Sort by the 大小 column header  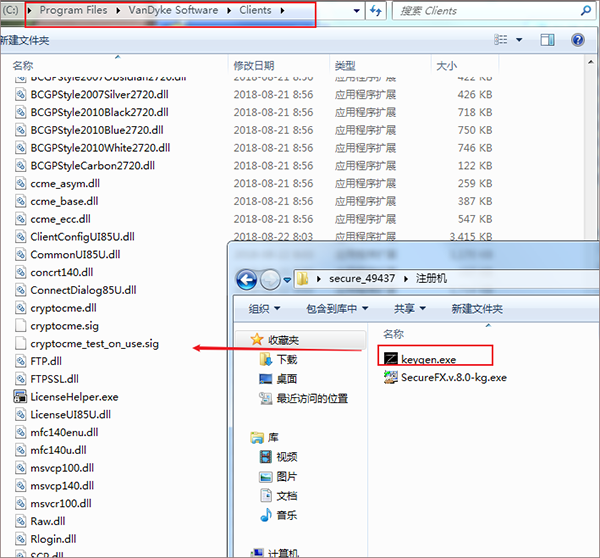pyautogui.click(x=447, y=66)
